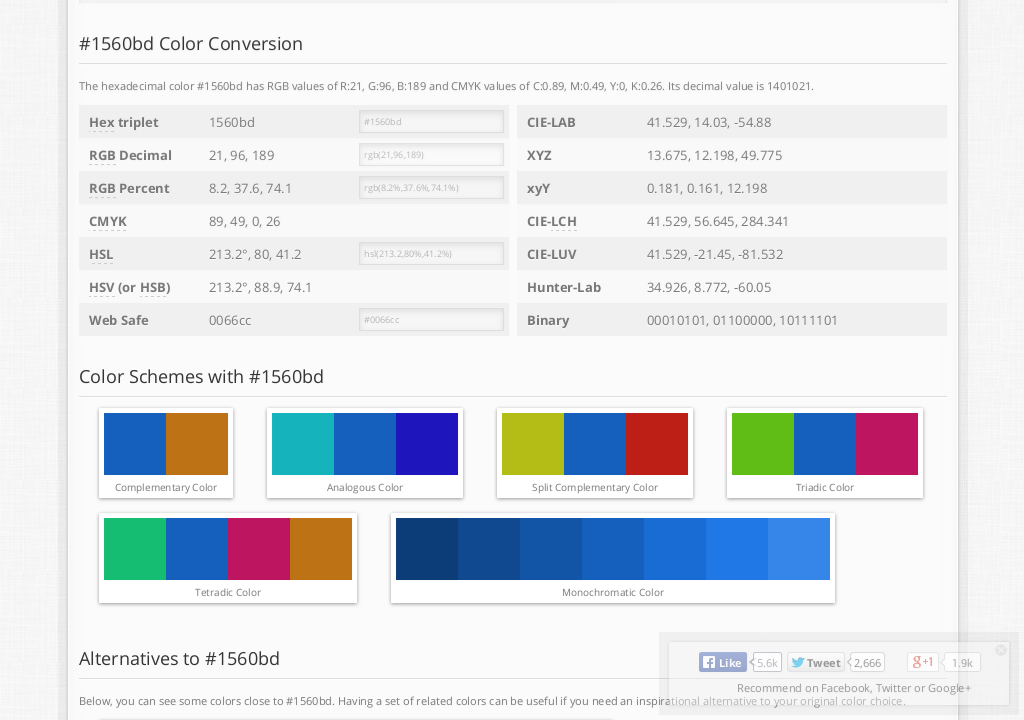
Task: Select the green swatch in Triadic Color
Action: pyautogui.click(x=763, y=444)
